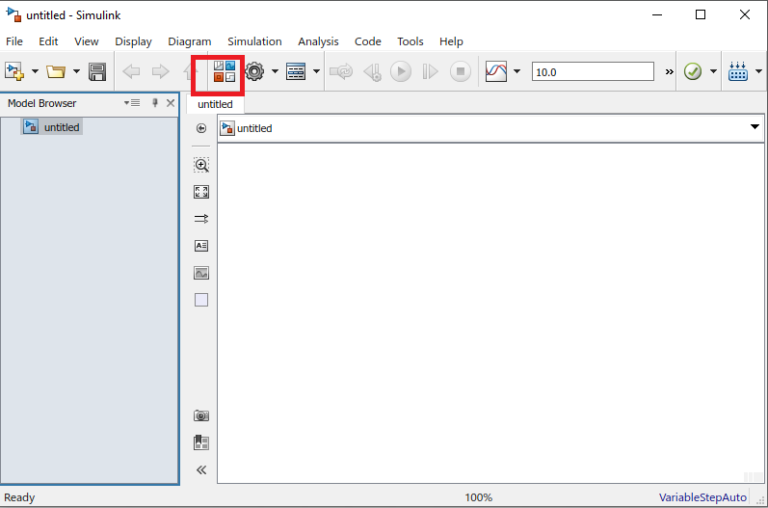This screenshot has width=768, height=508.
Task: Select the Image annotation tool
Action: [201, 273]
